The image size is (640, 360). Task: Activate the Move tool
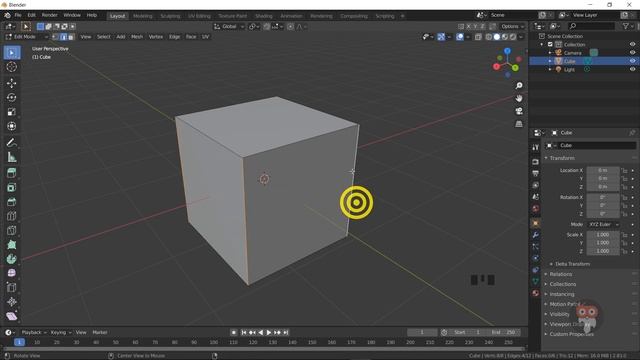tap(12, 83)
